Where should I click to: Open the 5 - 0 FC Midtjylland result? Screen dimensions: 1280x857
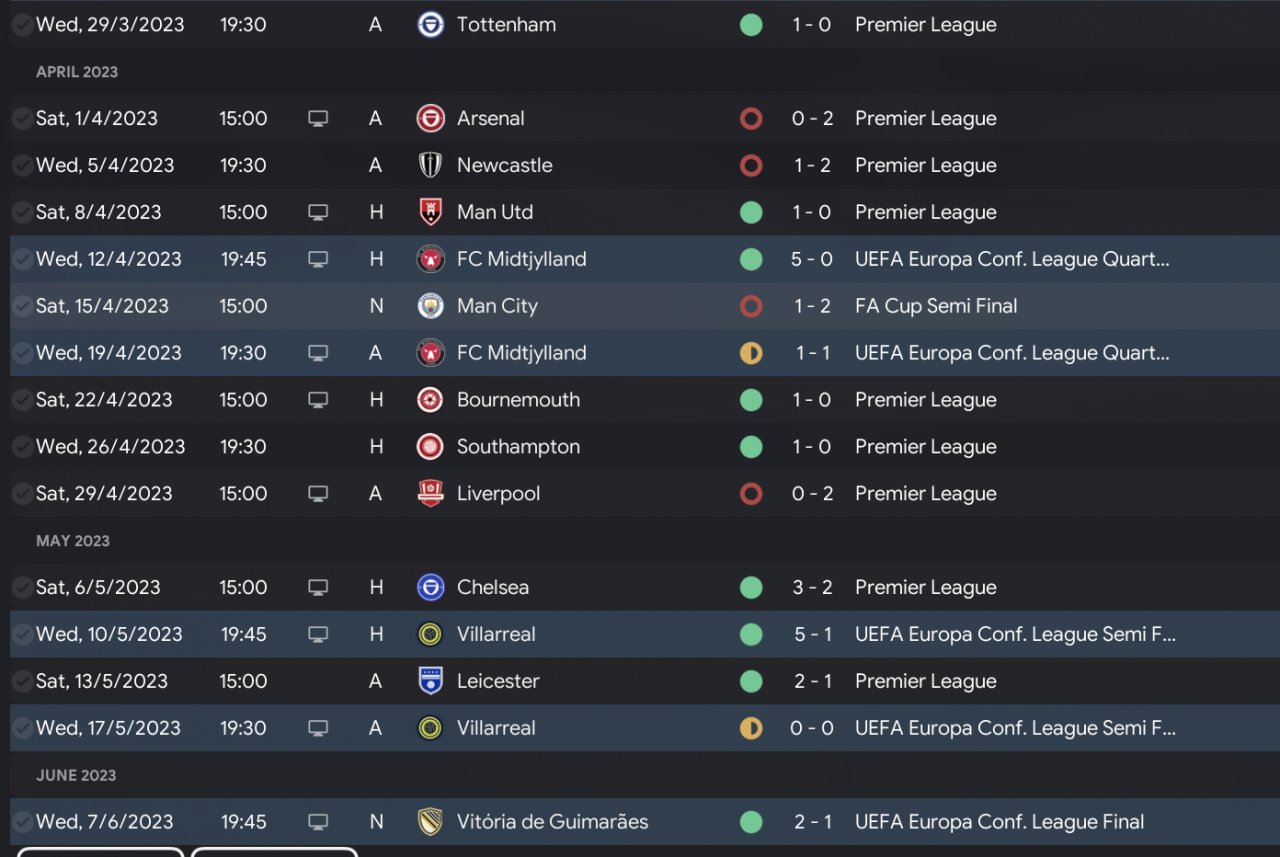(x=812, y=259)
